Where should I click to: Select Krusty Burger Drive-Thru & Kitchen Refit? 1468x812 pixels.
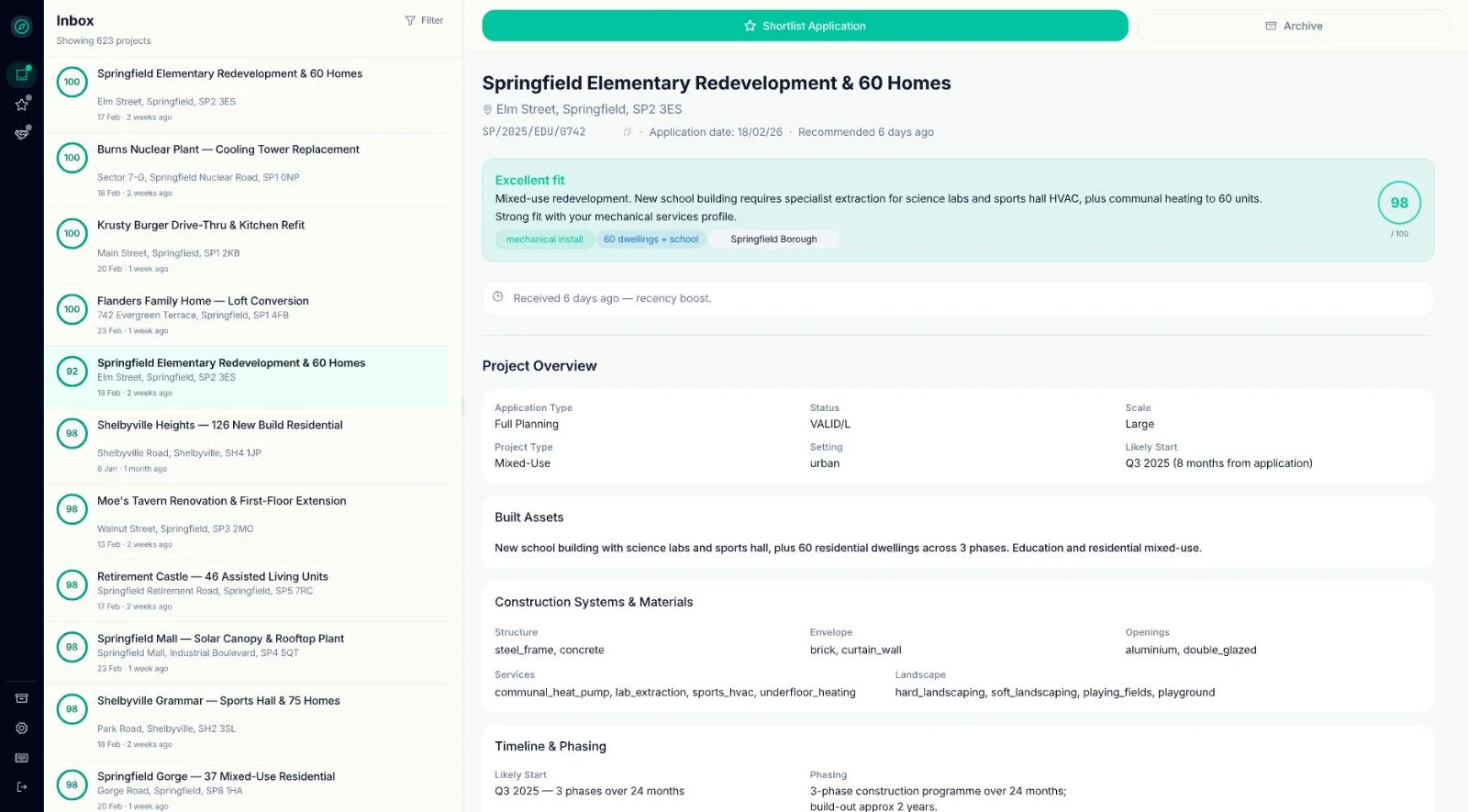[246, 246]
